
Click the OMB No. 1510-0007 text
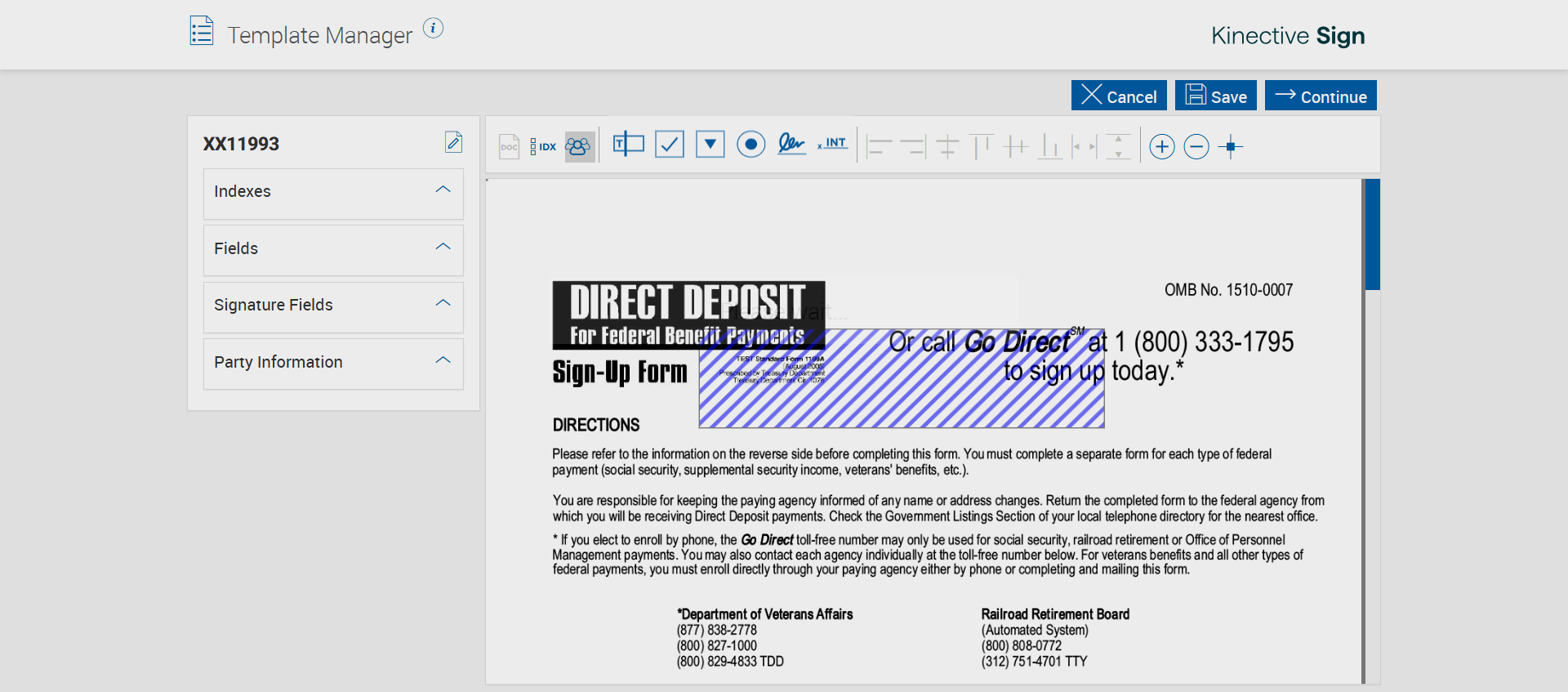click(x=1228, y=290)
